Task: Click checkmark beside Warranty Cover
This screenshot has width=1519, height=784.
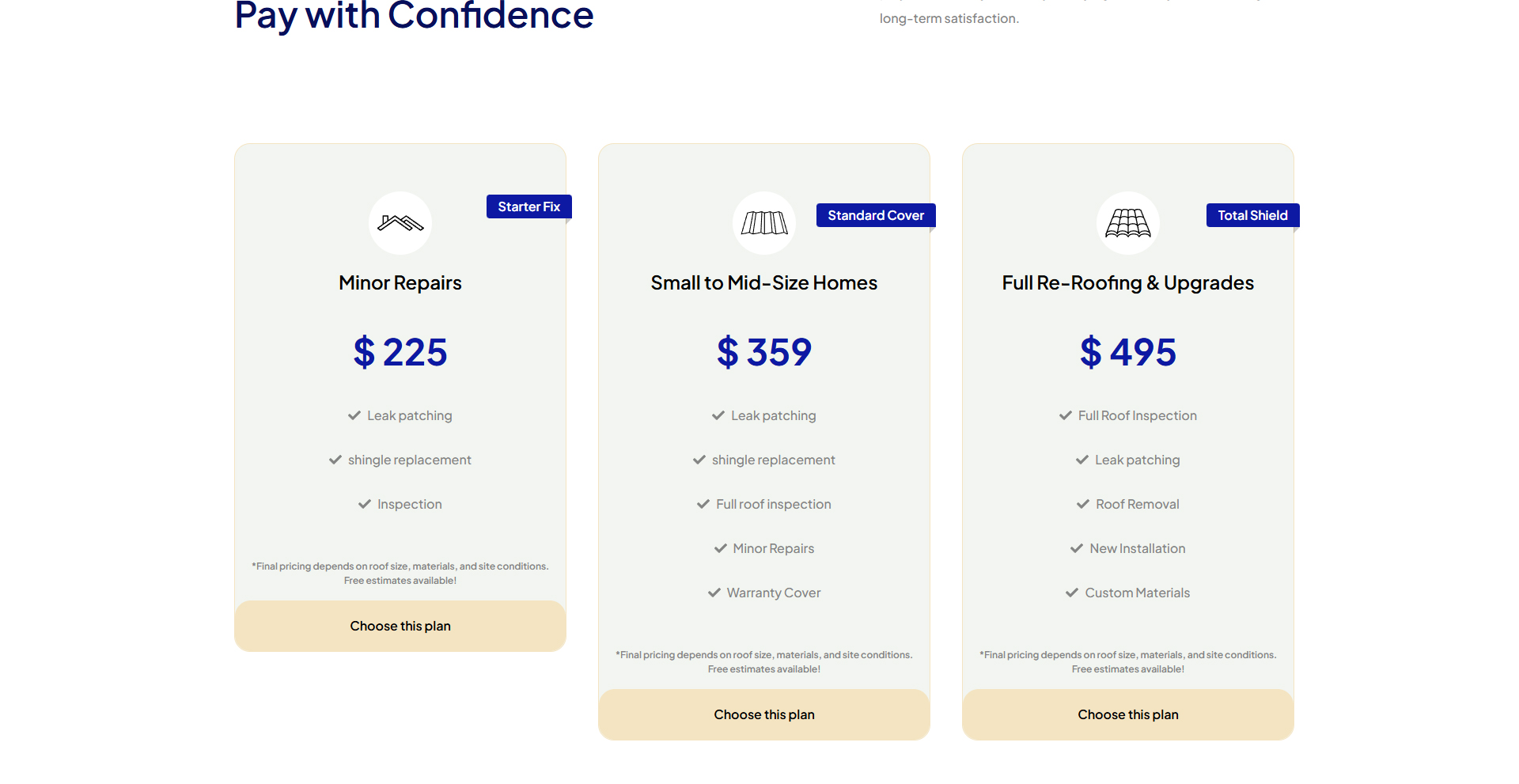Action: click(x=714, y=593)
